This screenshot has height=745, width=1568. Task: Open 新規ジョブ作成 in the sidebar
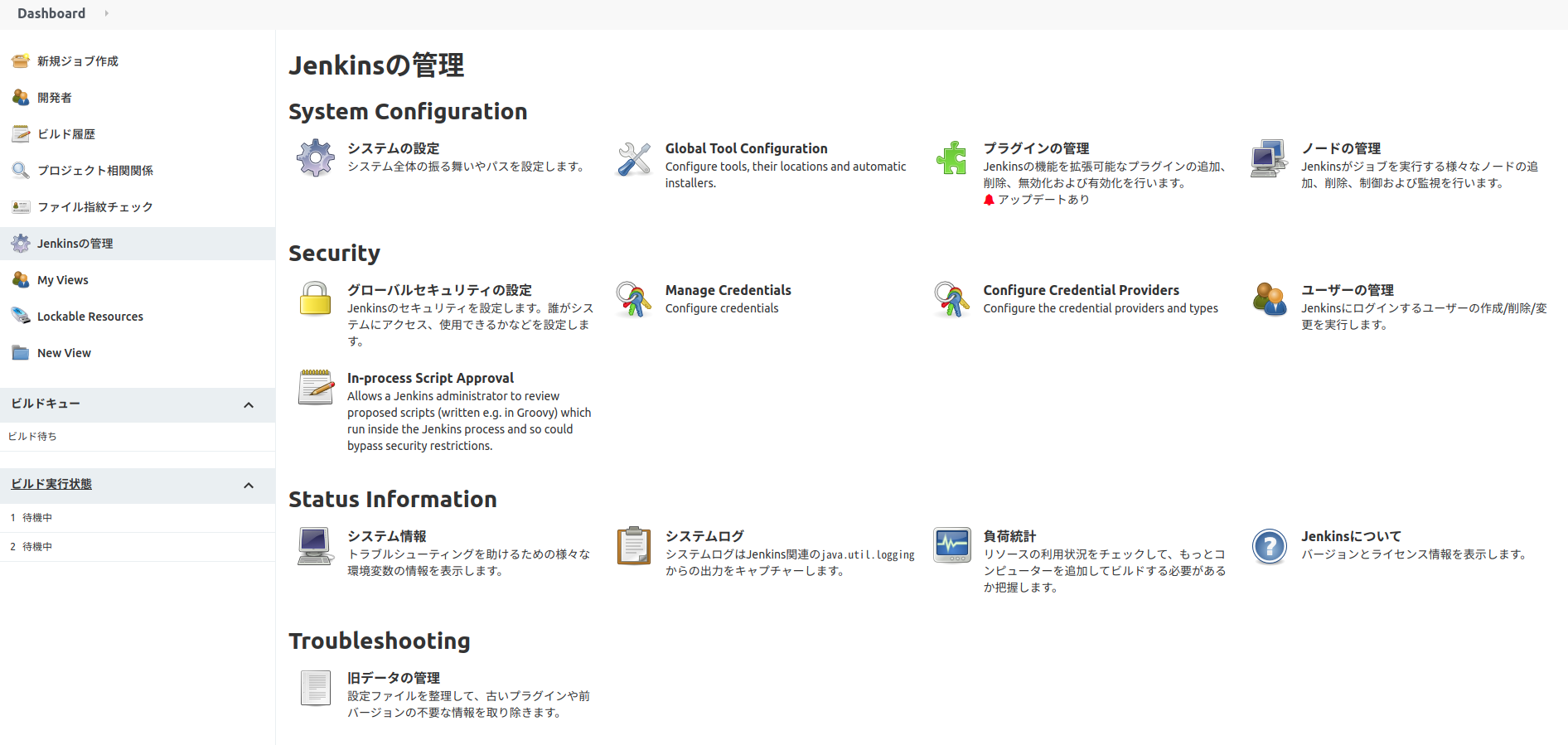point(78,61)
